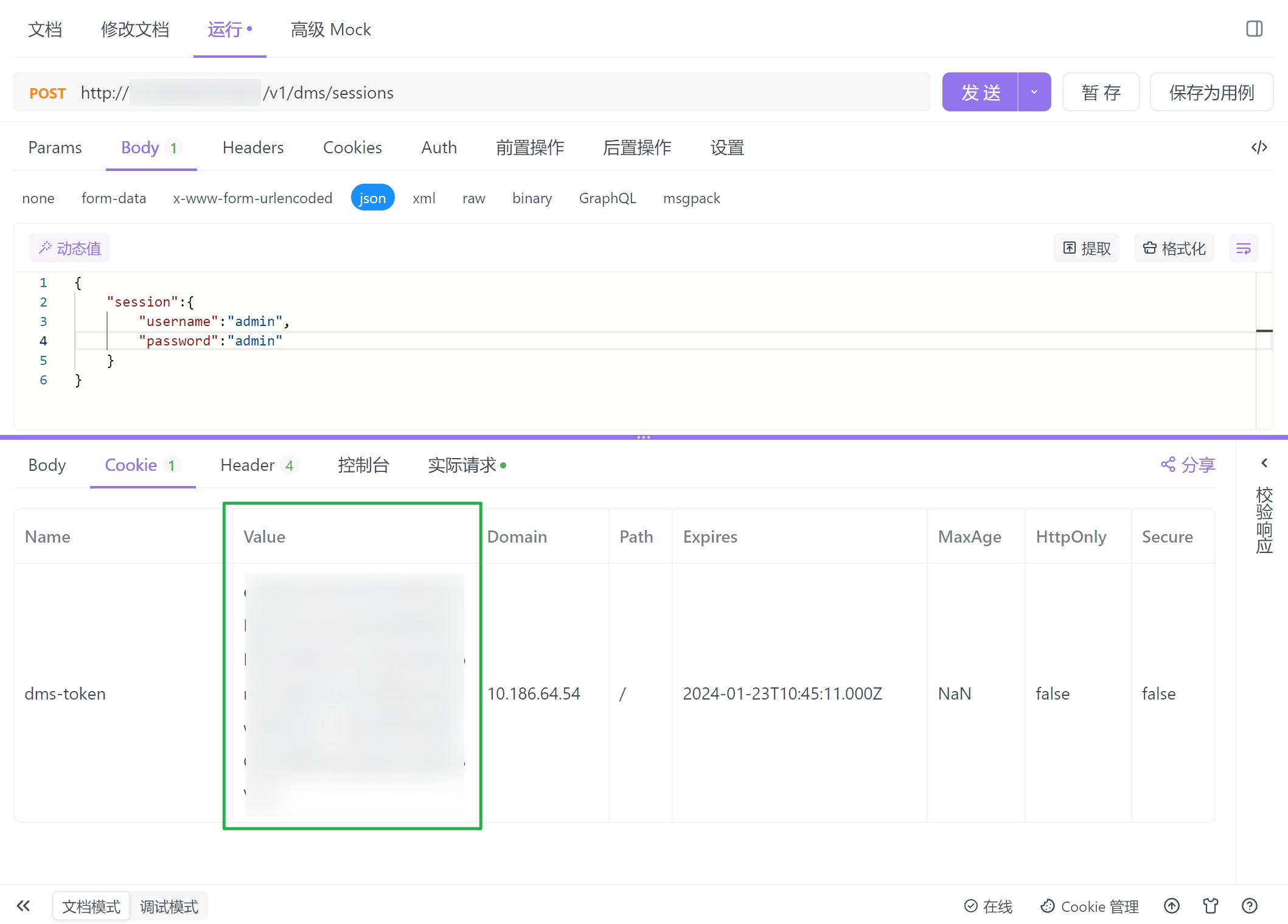Open the help question mark icon
Screen dimensions: 1288x924
(1250, 906)
